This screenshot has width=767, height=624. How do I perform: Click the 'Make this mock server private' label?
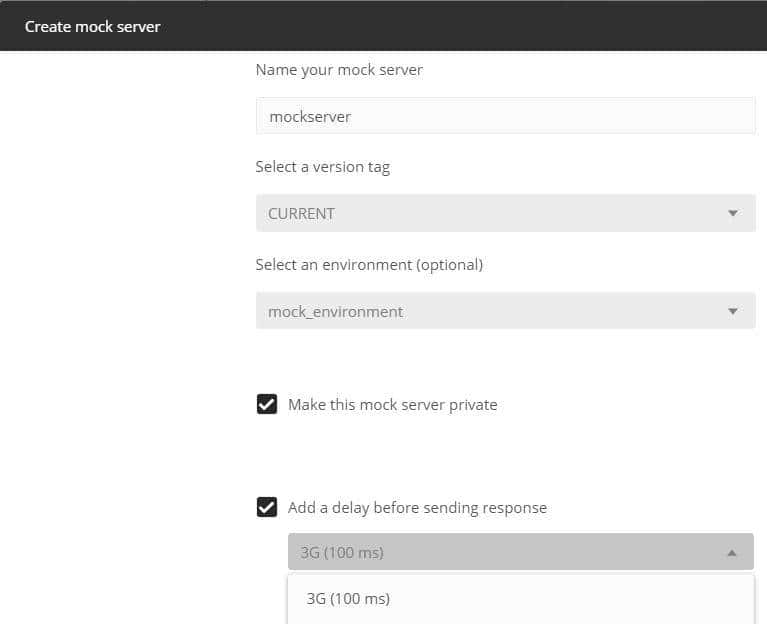click(392, 405)
